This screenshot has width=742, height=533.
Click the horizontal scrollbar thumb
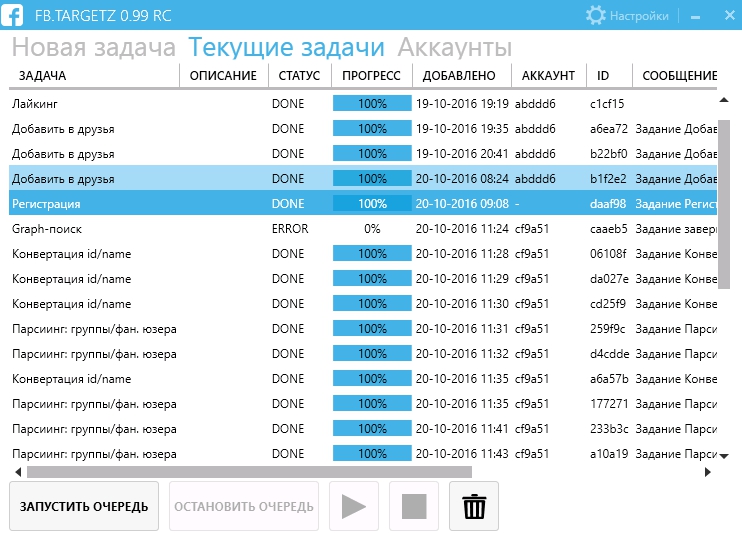[248, 472]
